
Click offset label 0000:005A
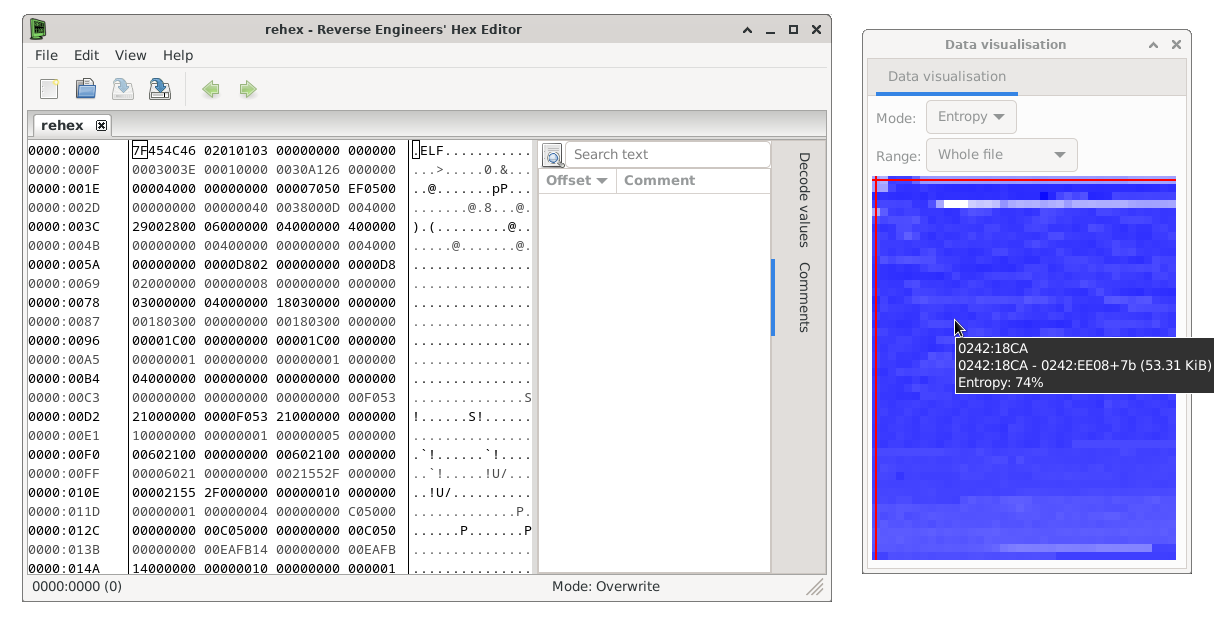(x=64, y=265)
